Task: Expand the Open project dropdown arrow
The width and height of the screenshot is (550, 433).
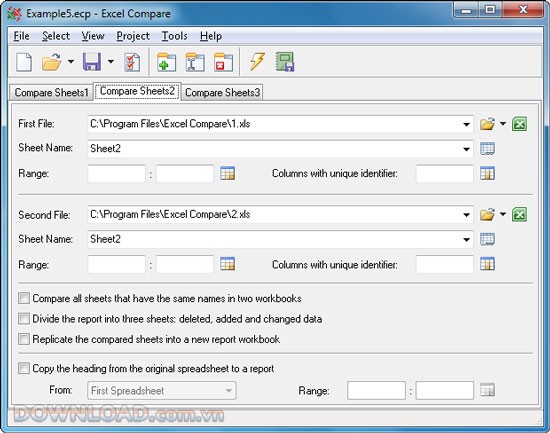Action: (71, 62)
